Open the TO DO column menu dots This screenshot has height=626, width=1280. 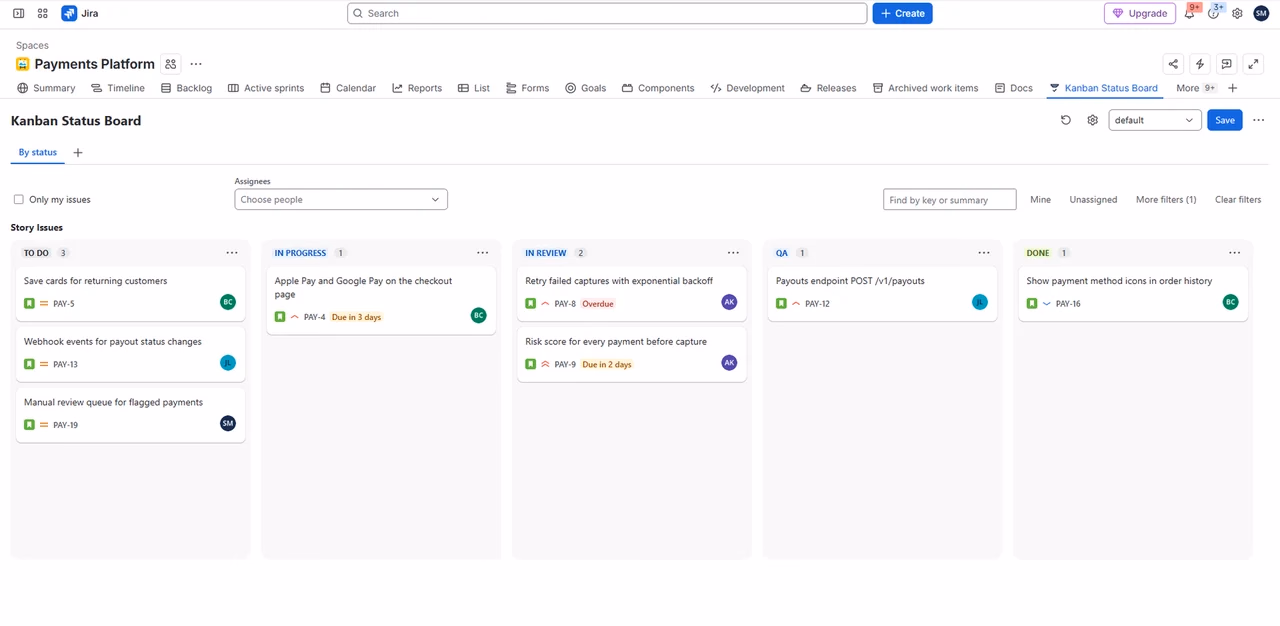pos(232,253)
